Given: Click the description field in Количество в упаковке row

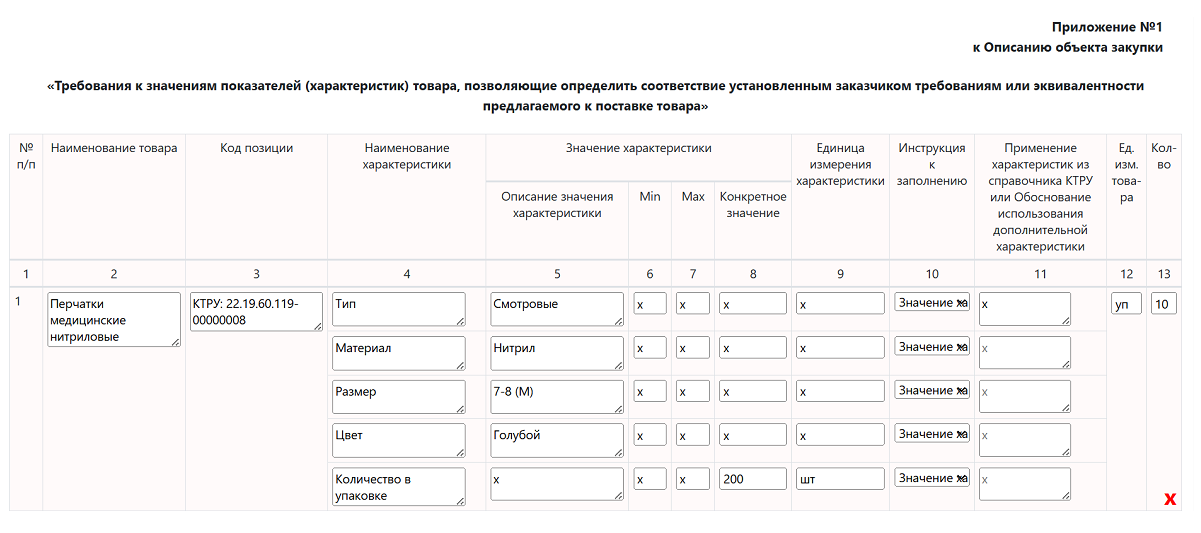Looking at the screenshot, I should click(x=557, y=484).
